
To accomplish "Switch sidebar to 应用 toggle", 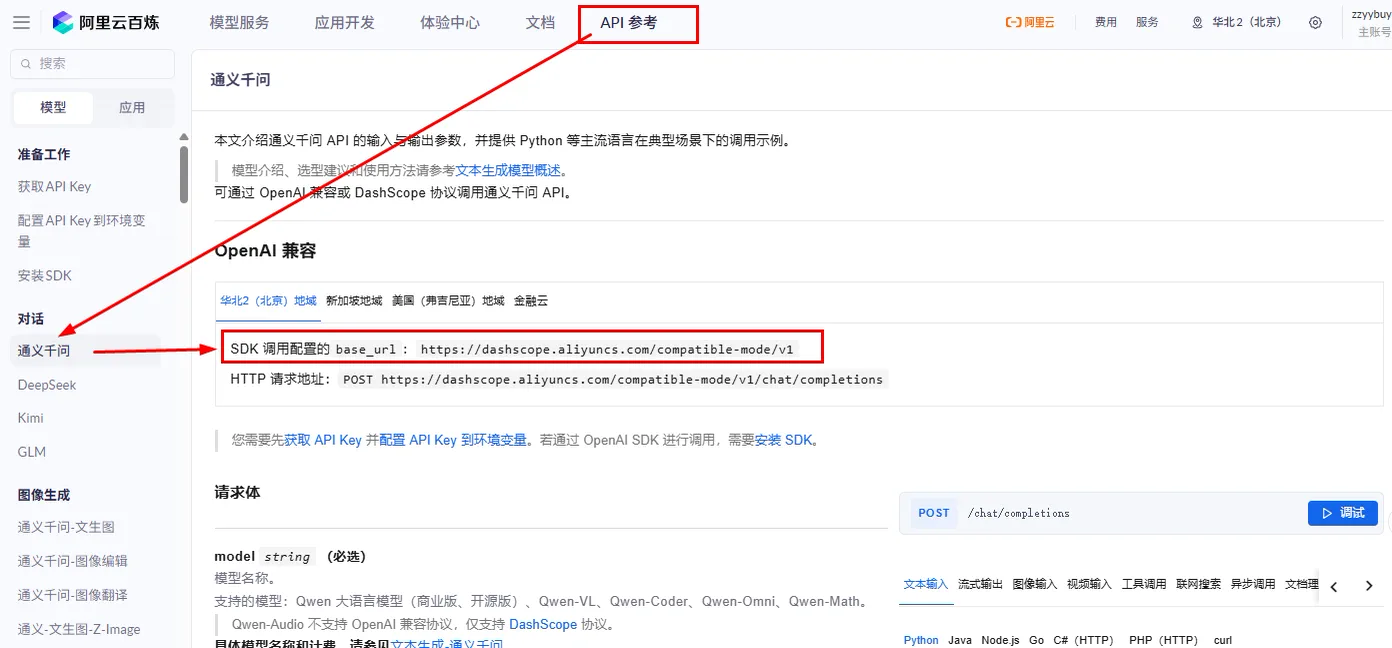I will (x=132, y=107).
